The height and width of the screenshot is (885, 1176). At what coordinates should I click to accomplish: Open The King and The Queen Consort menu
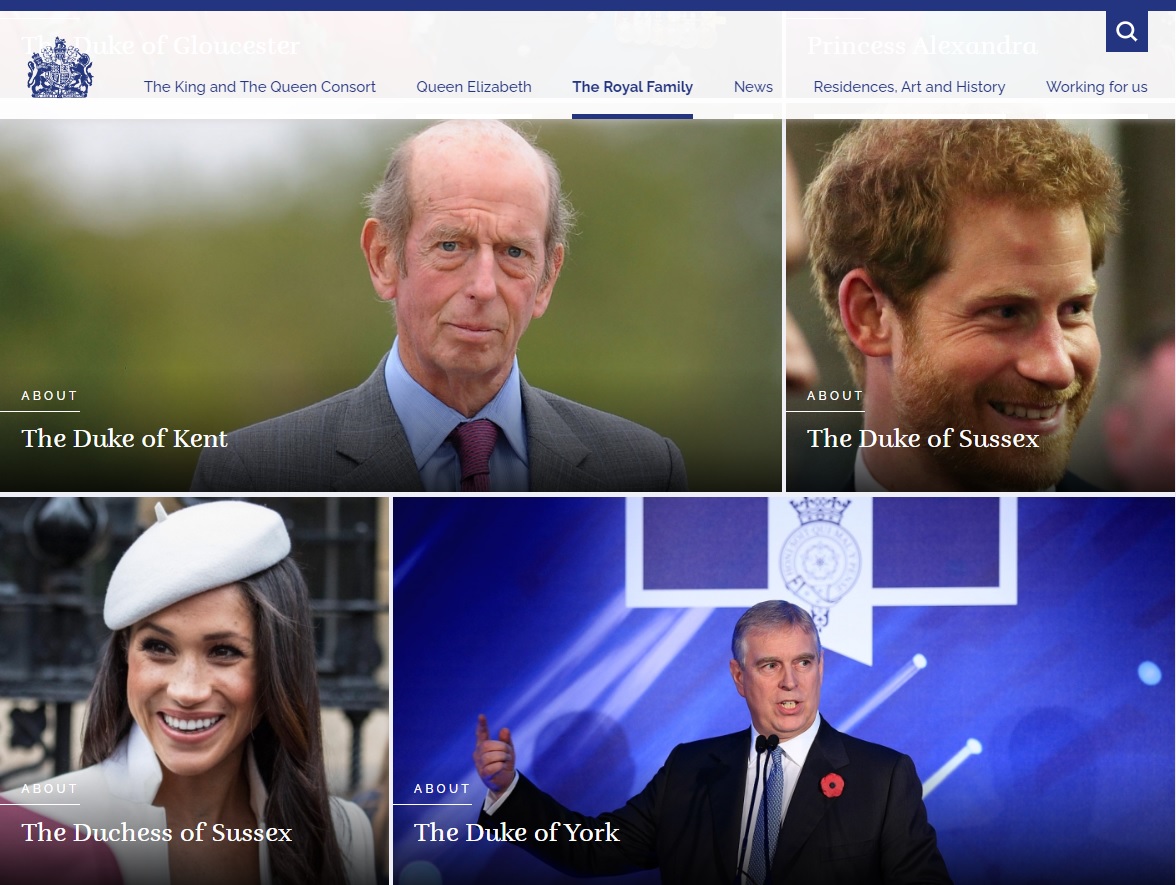pos(260,87)
